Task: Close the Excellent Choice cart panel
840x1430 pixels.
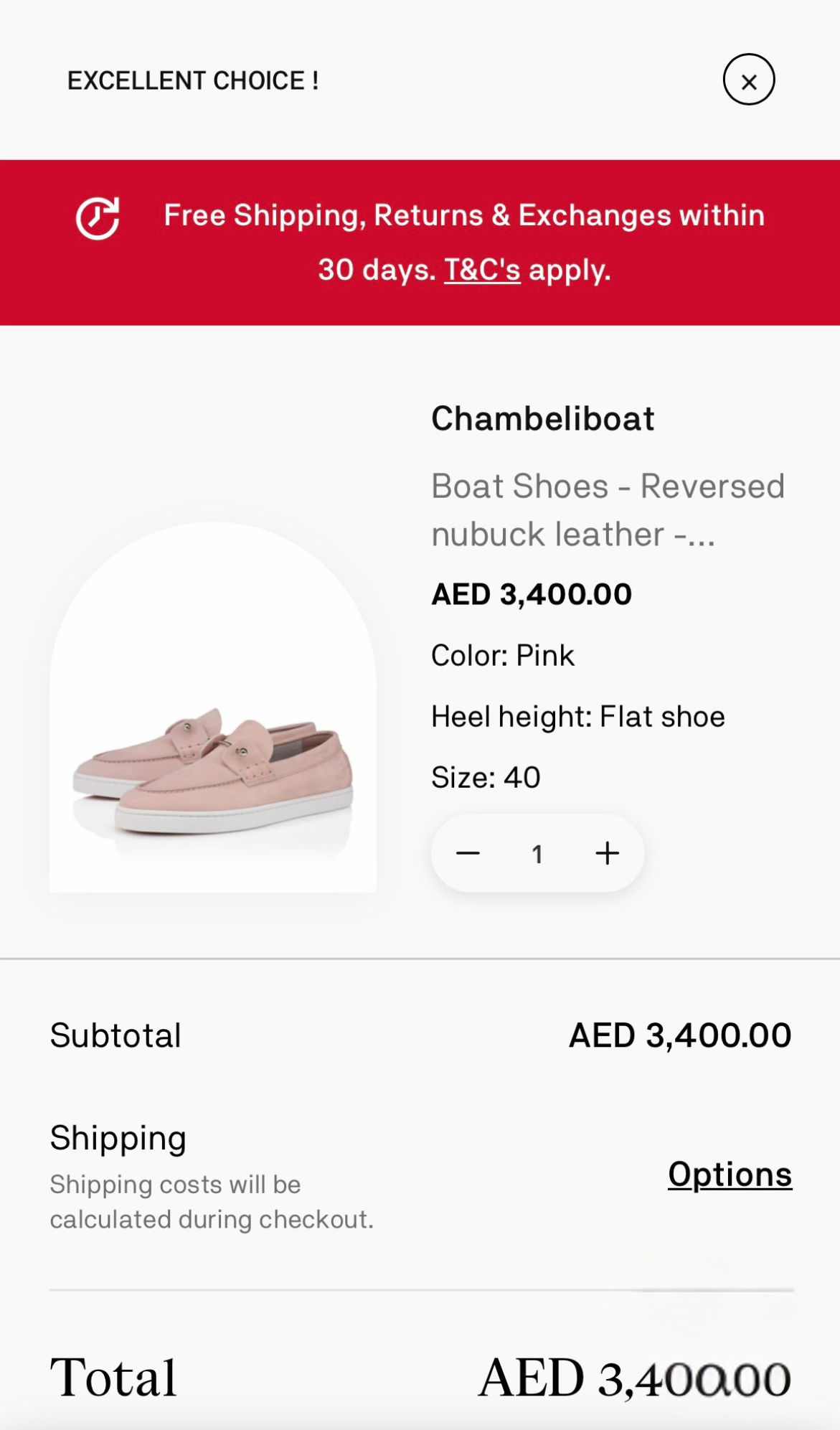Action: coord(748,80)
